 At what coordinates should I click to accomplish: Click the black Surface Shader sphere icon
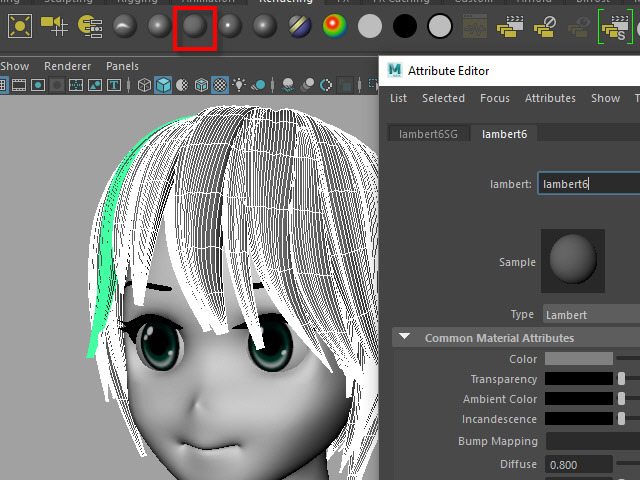pos(405,26)
